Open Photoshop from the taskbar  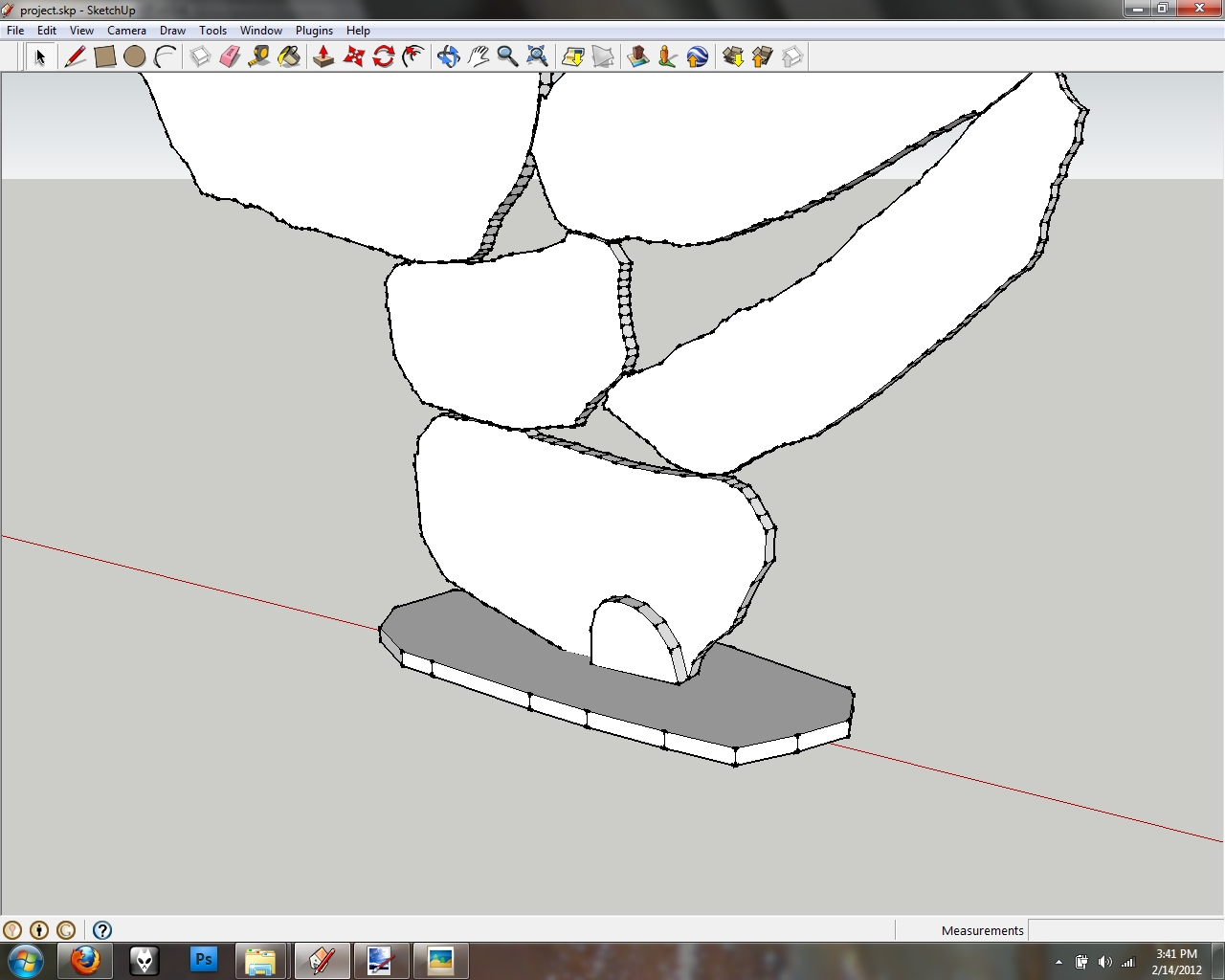pyautogui.click(x=203, y=961)
